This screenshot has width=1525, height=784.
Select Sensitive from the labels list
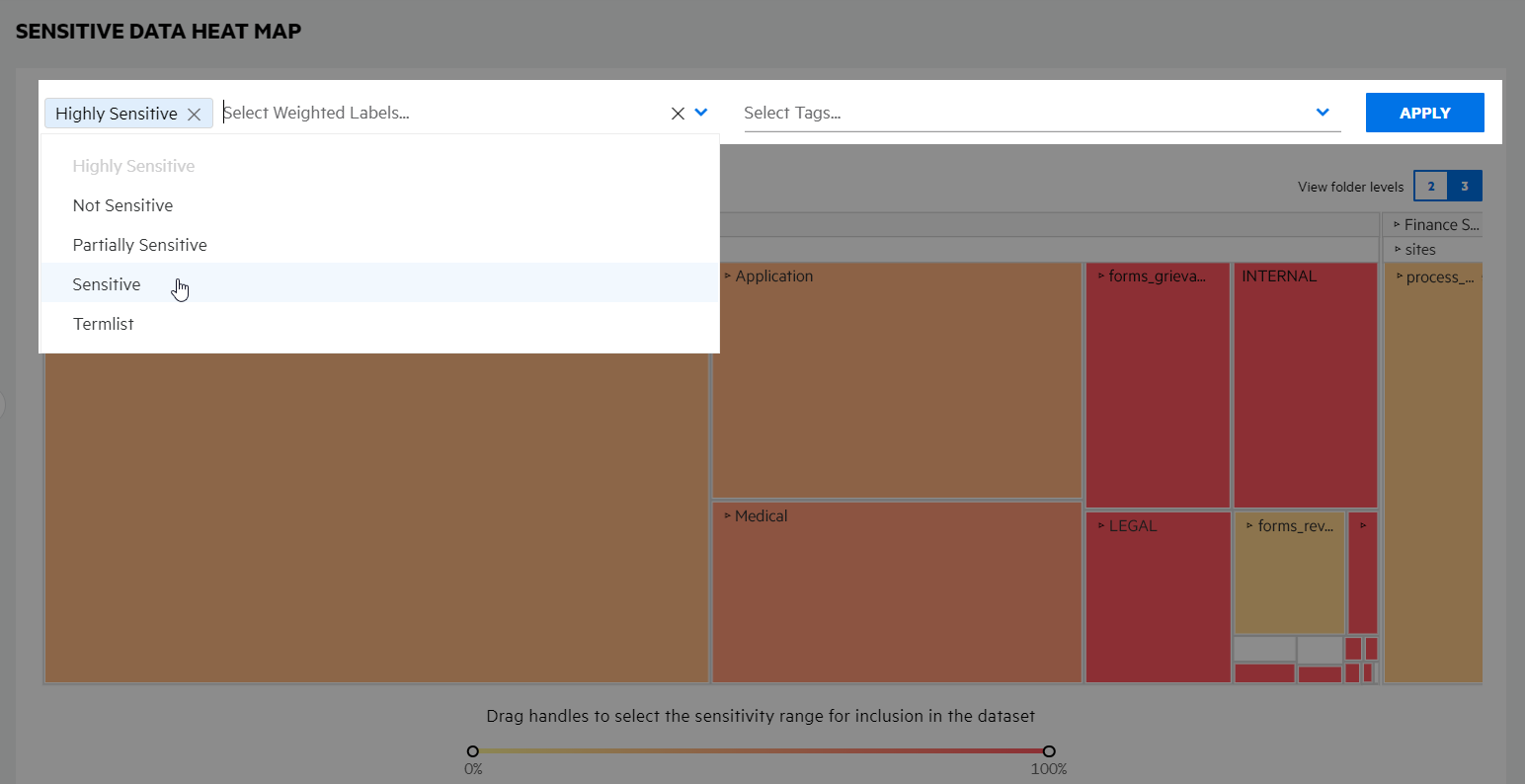coord(106,284)
